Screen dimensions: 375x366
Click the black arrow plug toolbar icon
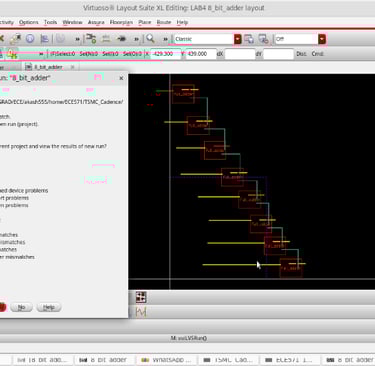pos(122,39)
